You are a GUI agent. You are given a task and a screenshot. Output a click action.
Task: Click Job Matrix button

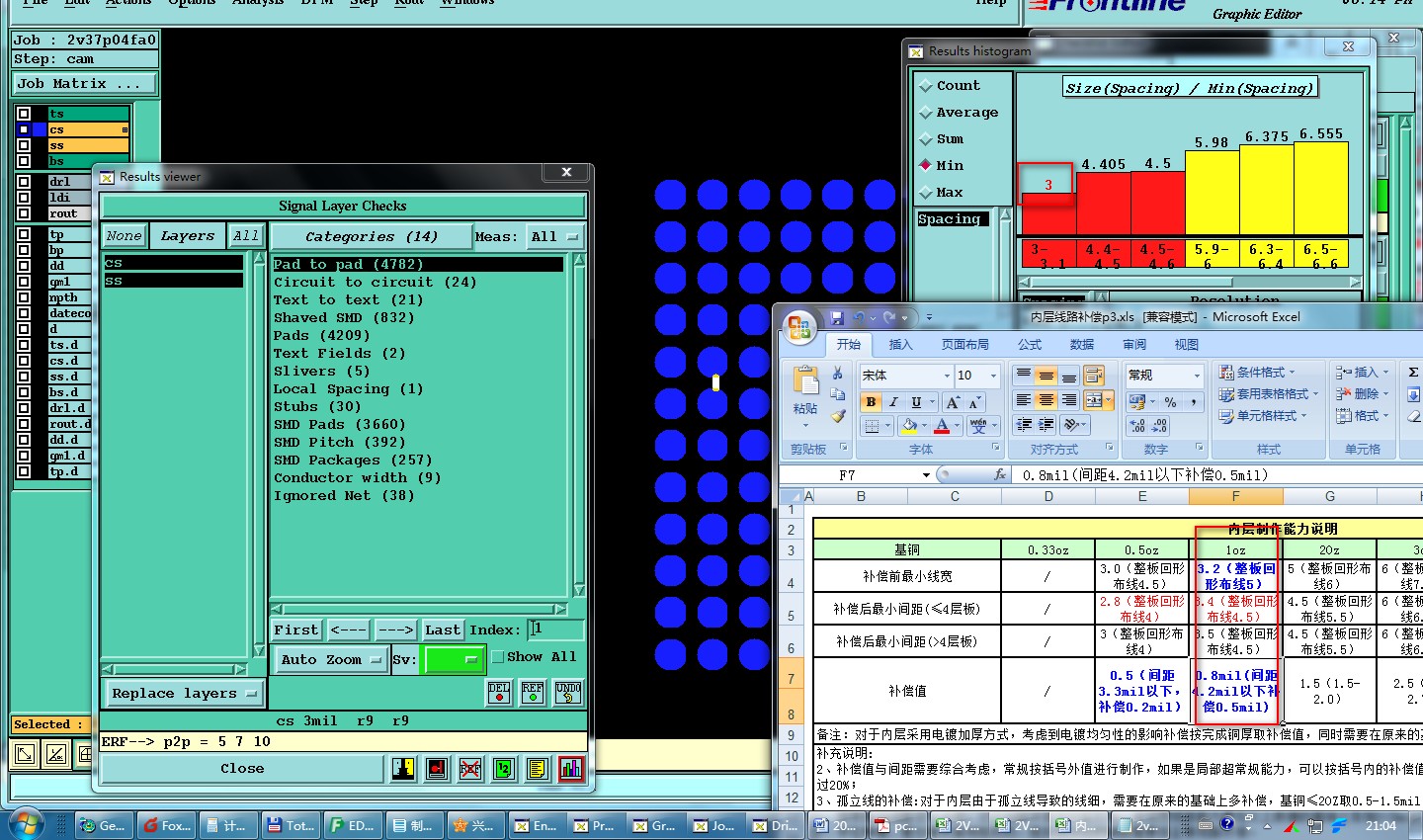pyautogui.click(x=84, y=84)
